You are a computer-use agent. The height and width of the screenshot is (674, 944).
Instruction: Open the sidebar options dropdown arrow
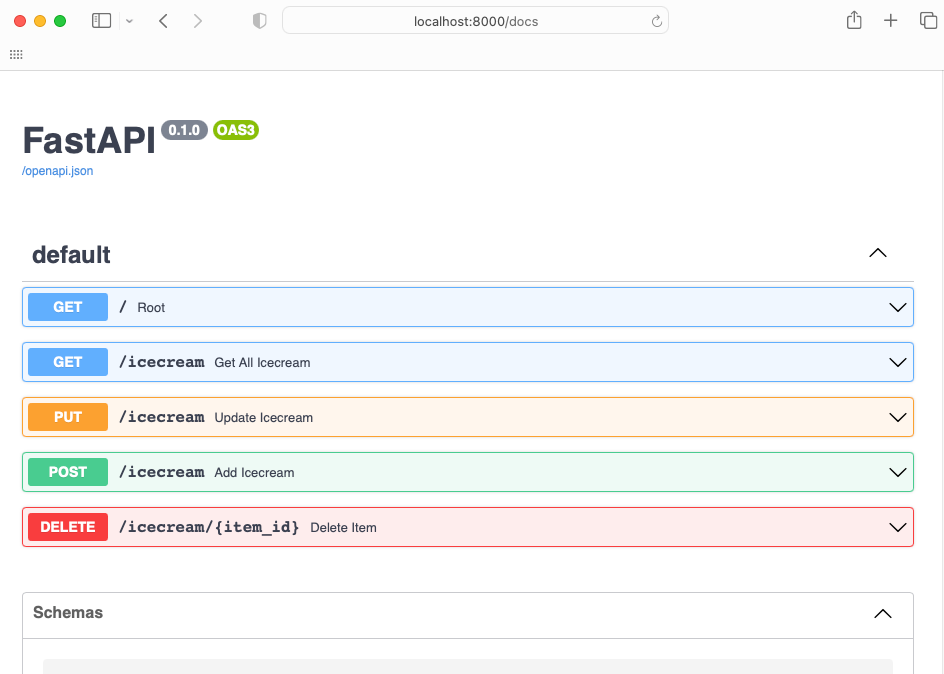pyautogui.click(x=129, y=21)
